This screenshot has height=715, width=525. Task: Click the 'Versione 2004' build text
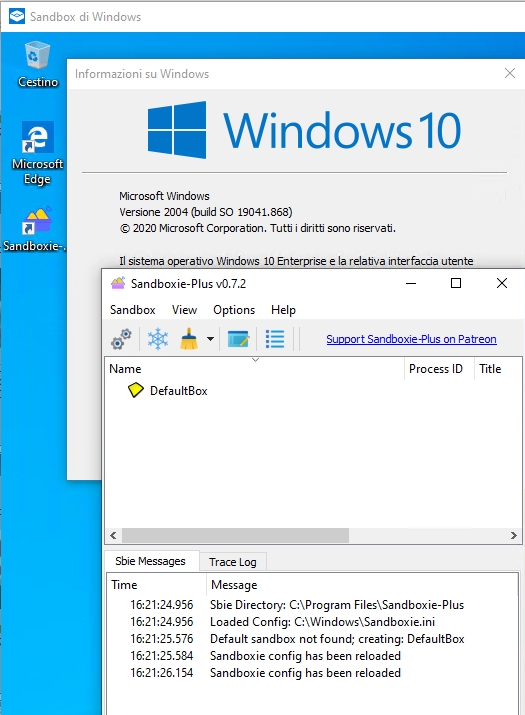[x=206, y=212]
